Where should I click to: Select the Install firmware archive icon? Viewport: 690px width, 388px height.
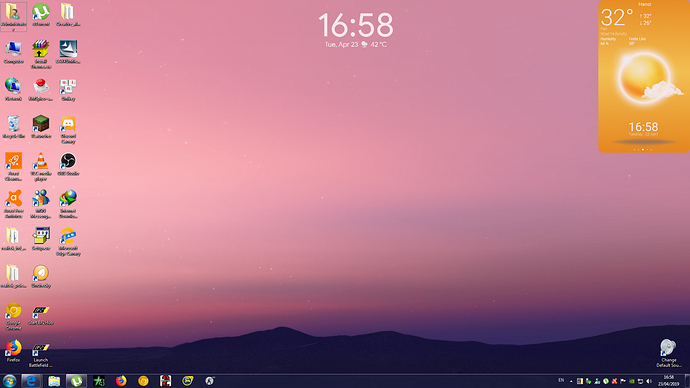click(x=40, y=55)
